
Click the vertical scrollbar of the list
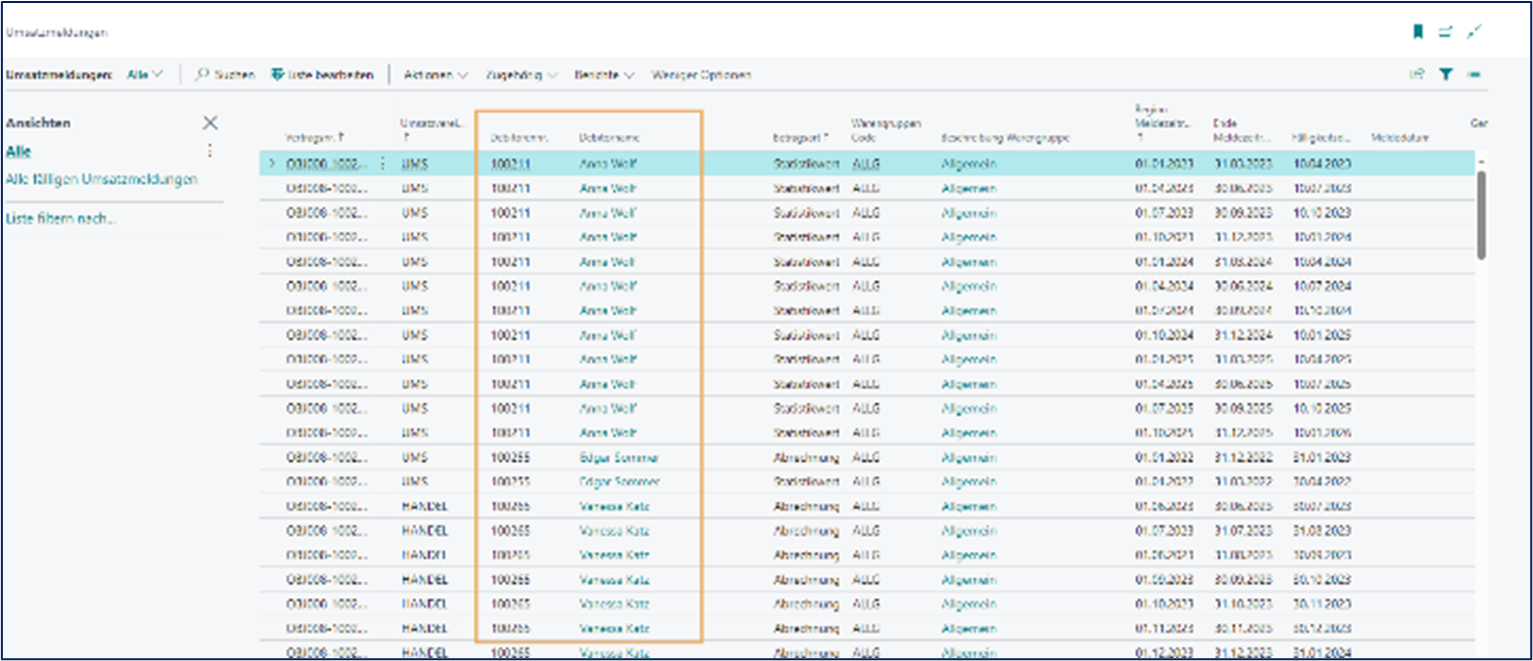(x=1481, y=215)
